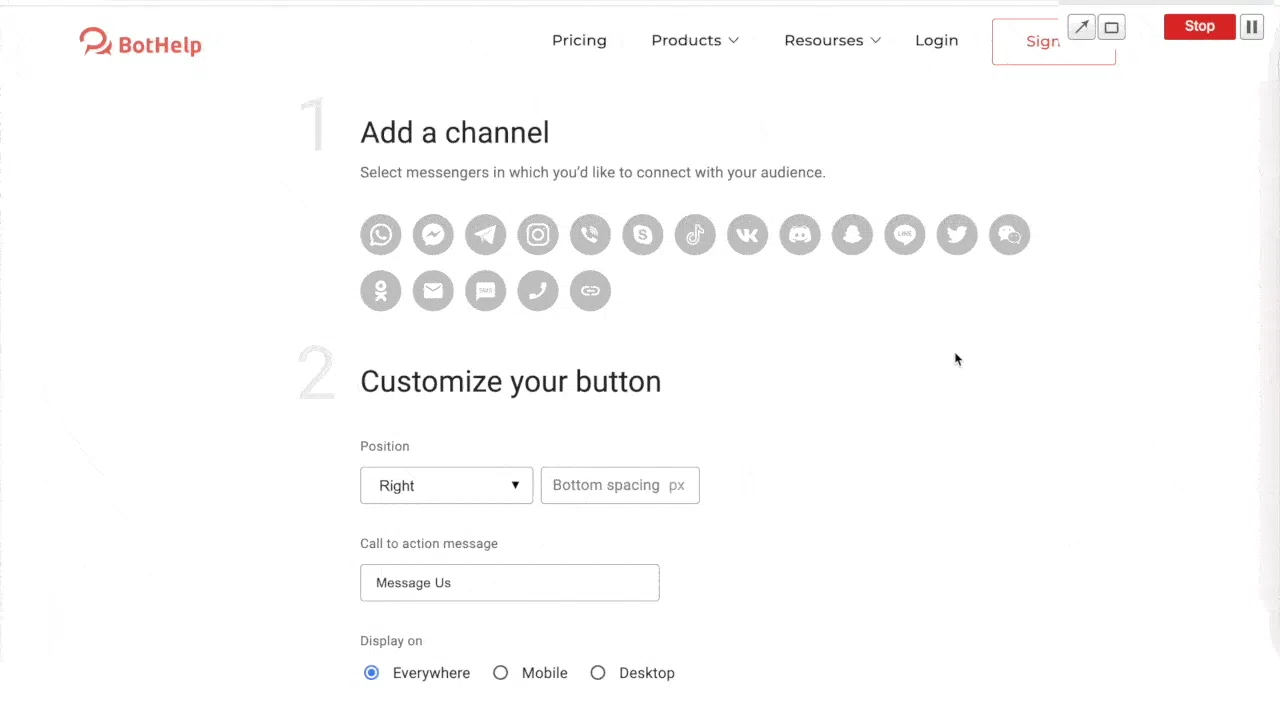Choose the Instagram channel icon
This screenshot has height=720, width=1280.
point(538,235)
